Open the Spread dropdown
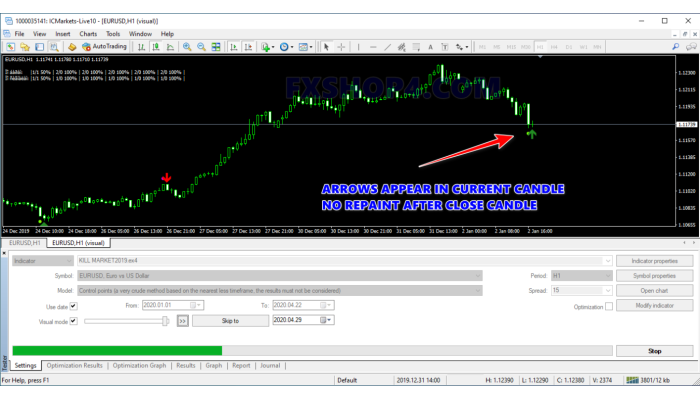Screen dimensions: 700x400 [606, 290]
